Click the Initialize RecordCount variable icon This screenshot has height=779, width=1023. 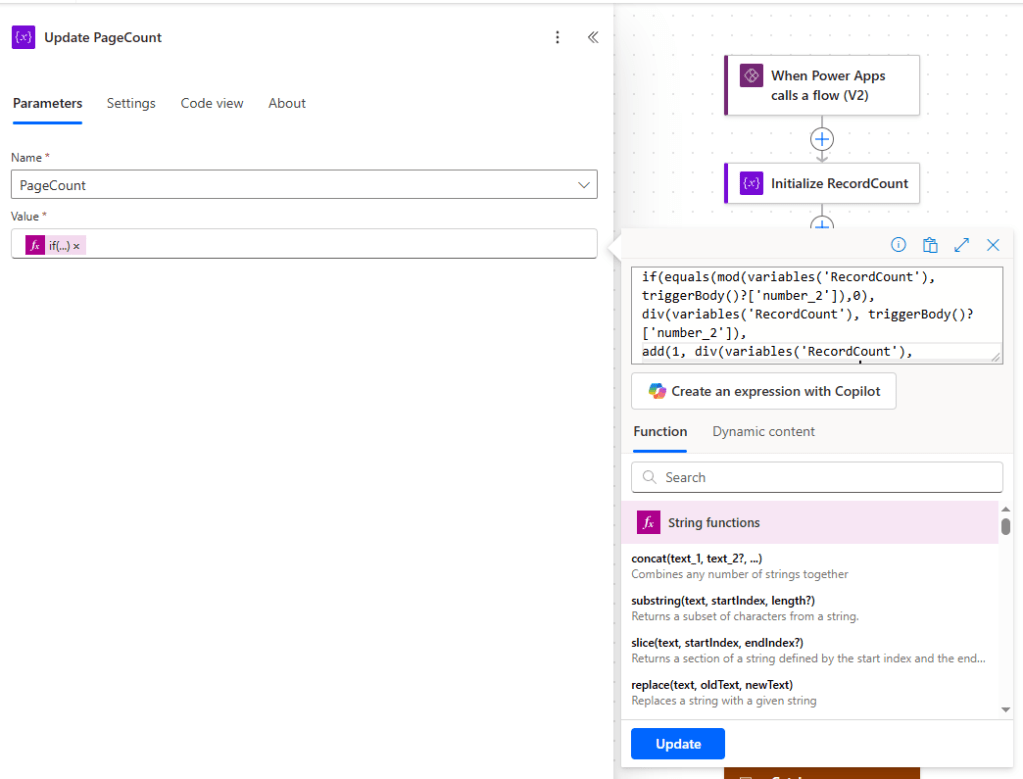(751, 184)
